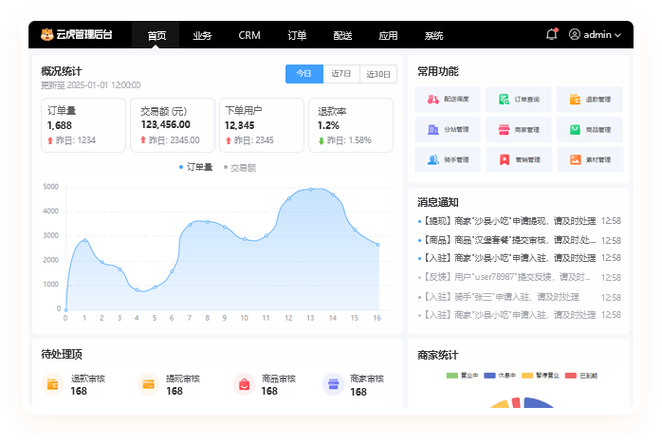Screen dimensions: 662x444
Task: Click the 商品审核 bag icon in 待处理项
Action: [x=244, y=384]
